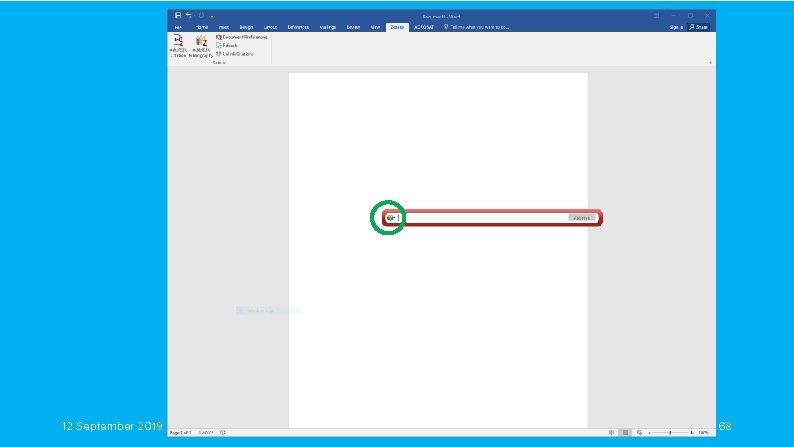Viewport: 794px width, 447px height.
Task: Collapse the ribbon with the small arrow
Action: (710, 63)
